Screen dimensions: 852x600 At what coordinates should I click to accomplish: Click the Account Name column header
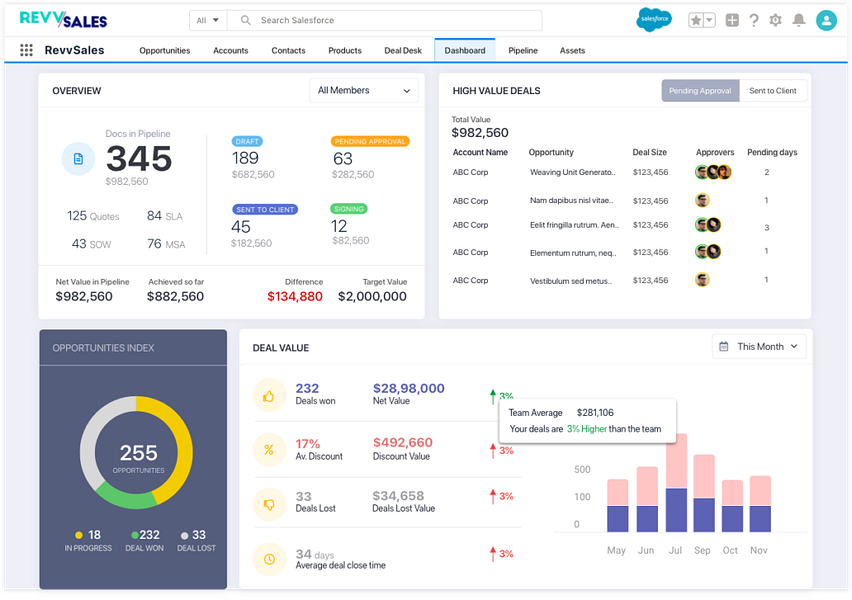tap(480, 152)
